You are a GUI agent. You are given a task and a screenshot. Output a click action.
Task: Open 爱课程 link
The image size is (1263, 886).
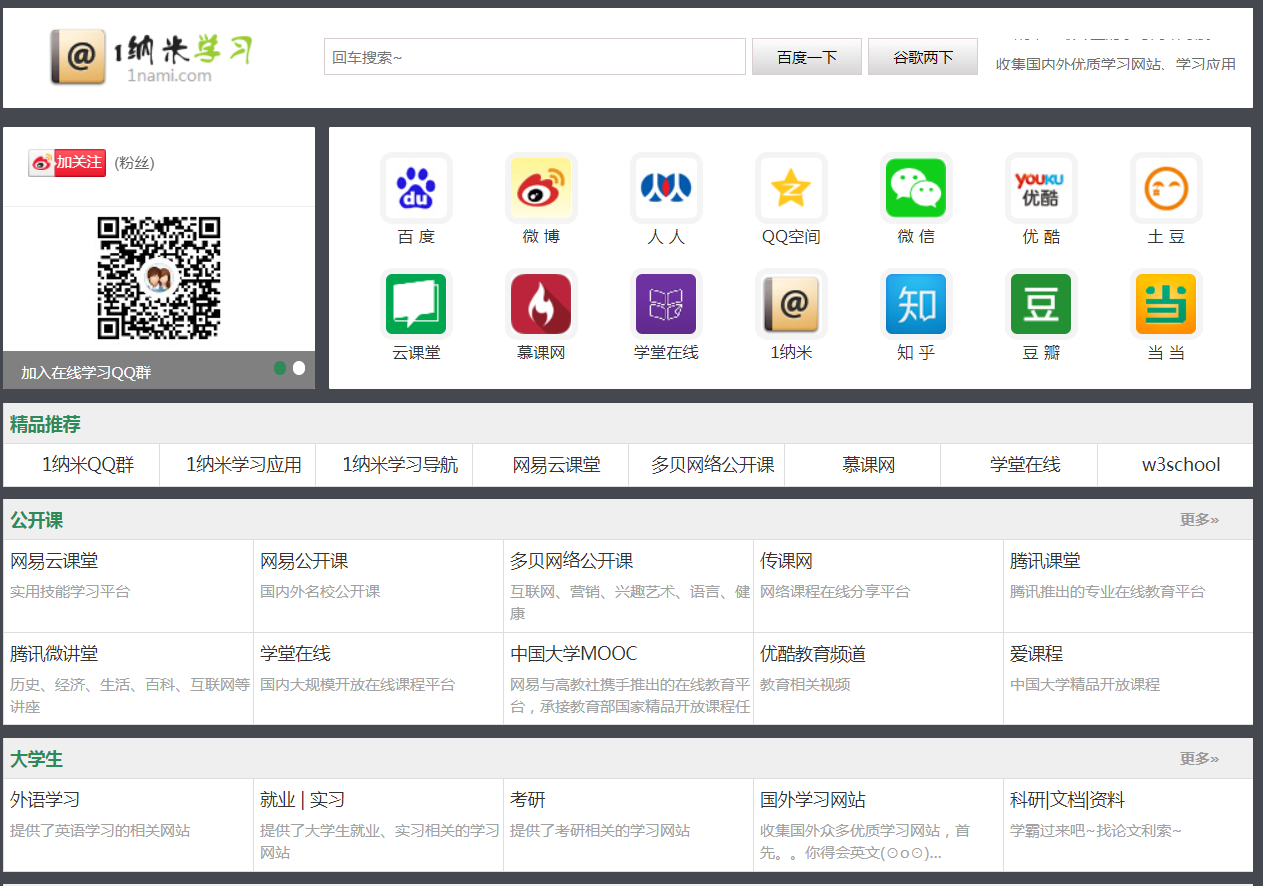pyautogui.click(x=1036, y=654)
